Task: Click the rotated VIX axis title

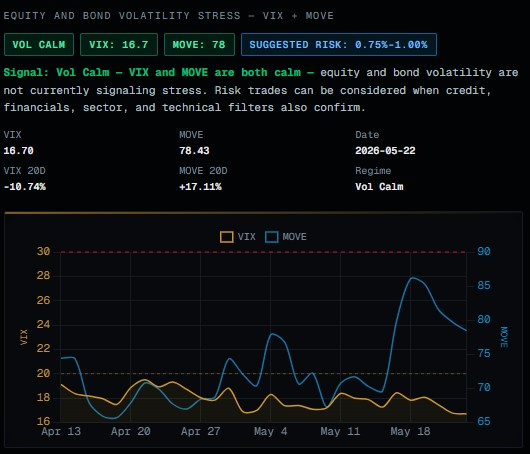Action: [24, 337]
